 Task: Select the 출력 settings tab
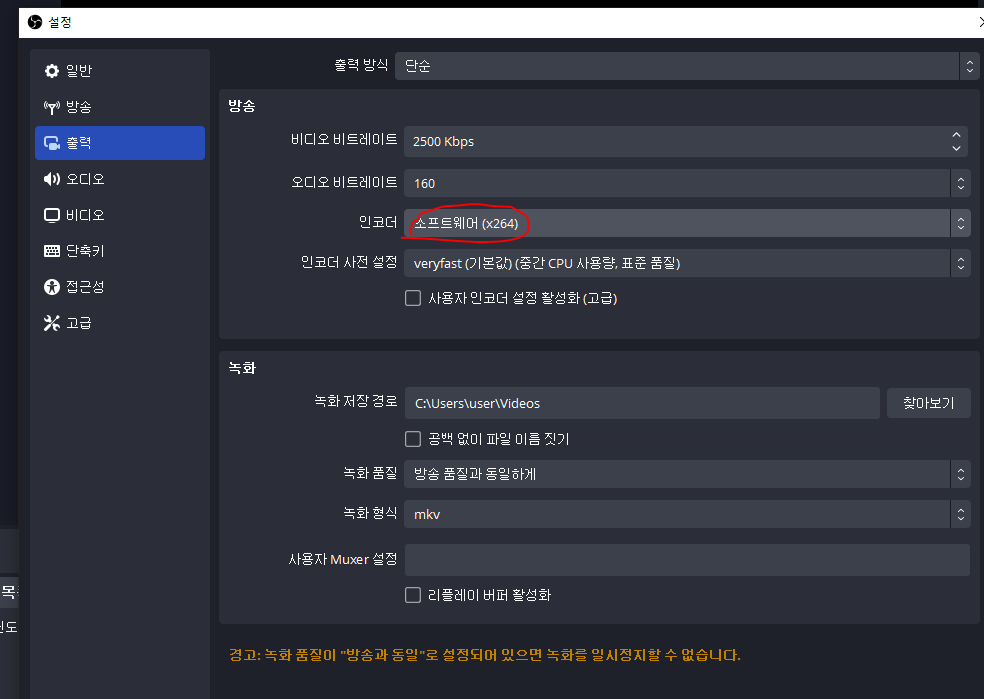[x=120, y=143]
